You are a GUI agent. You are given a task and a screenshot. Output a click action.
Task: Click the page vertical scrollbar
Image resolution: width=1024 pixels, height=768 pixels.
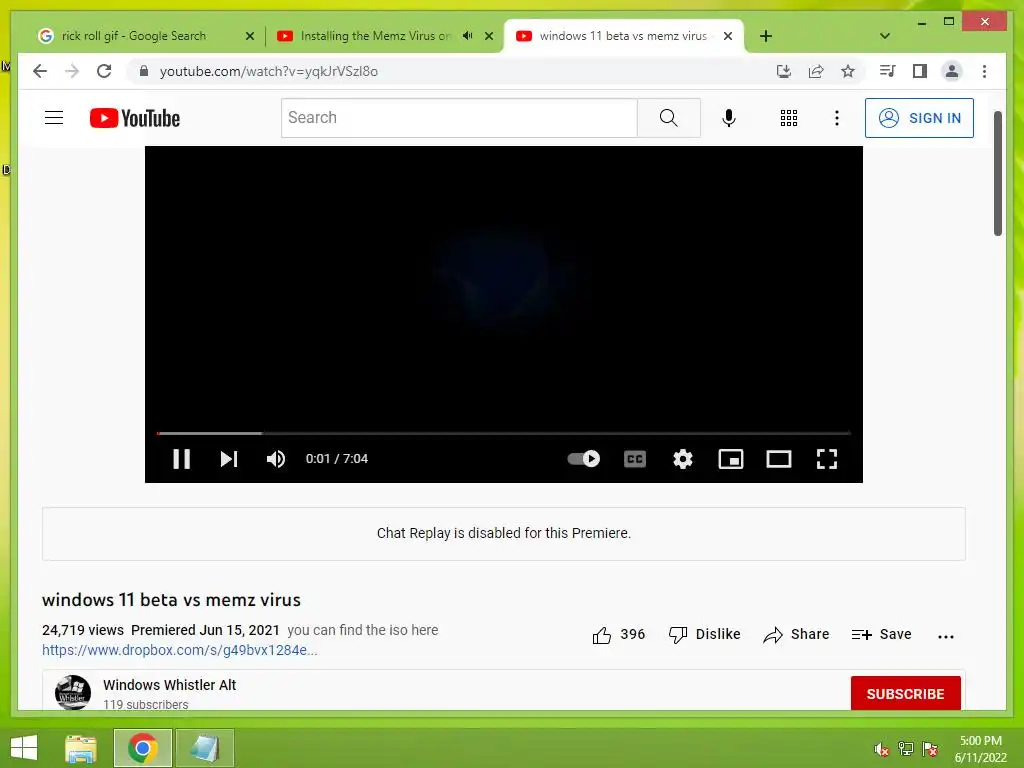click(x=998, y=174)
